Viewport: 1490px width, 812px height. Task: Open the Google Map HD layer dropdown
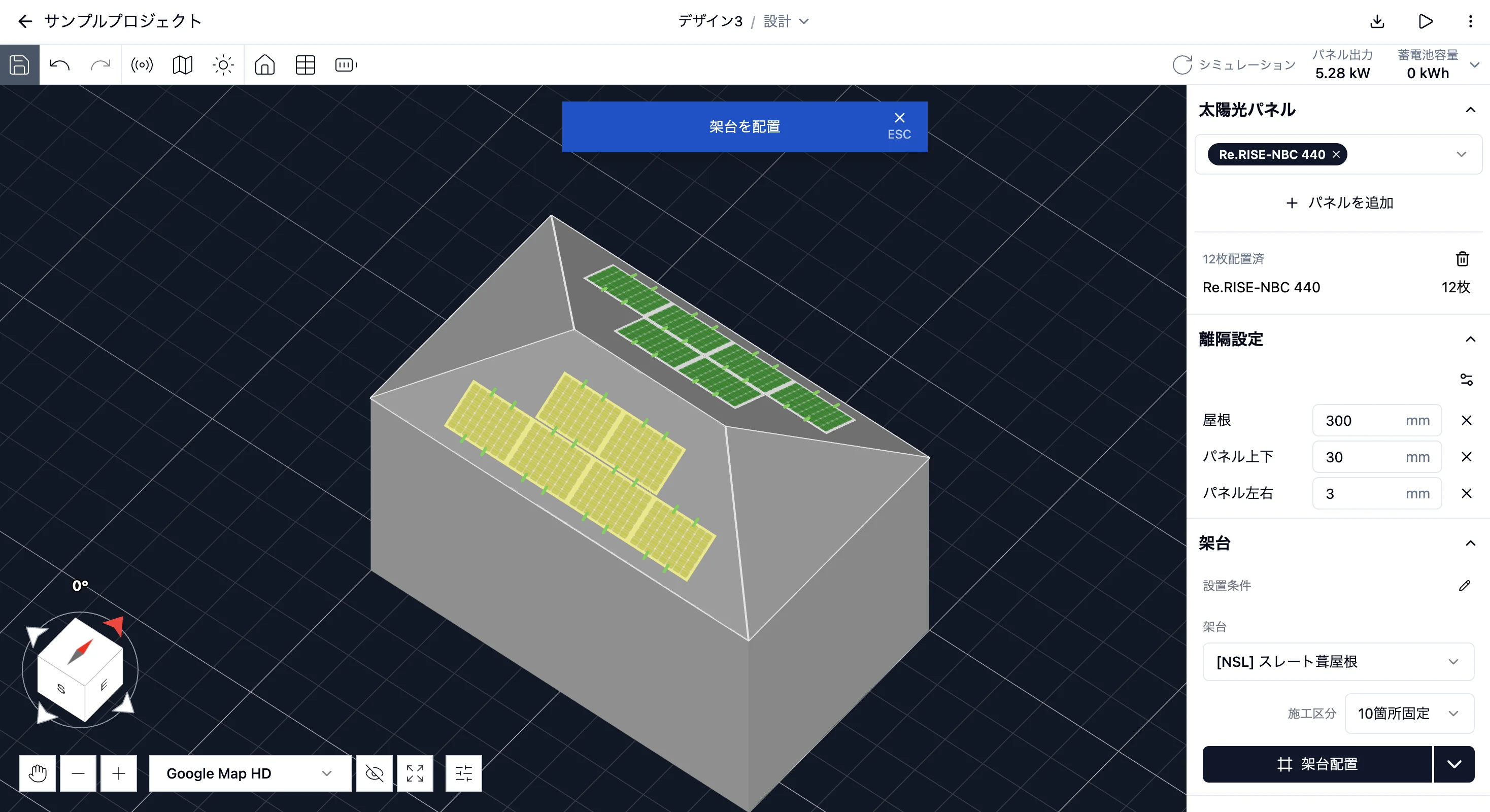pos(250,773)
